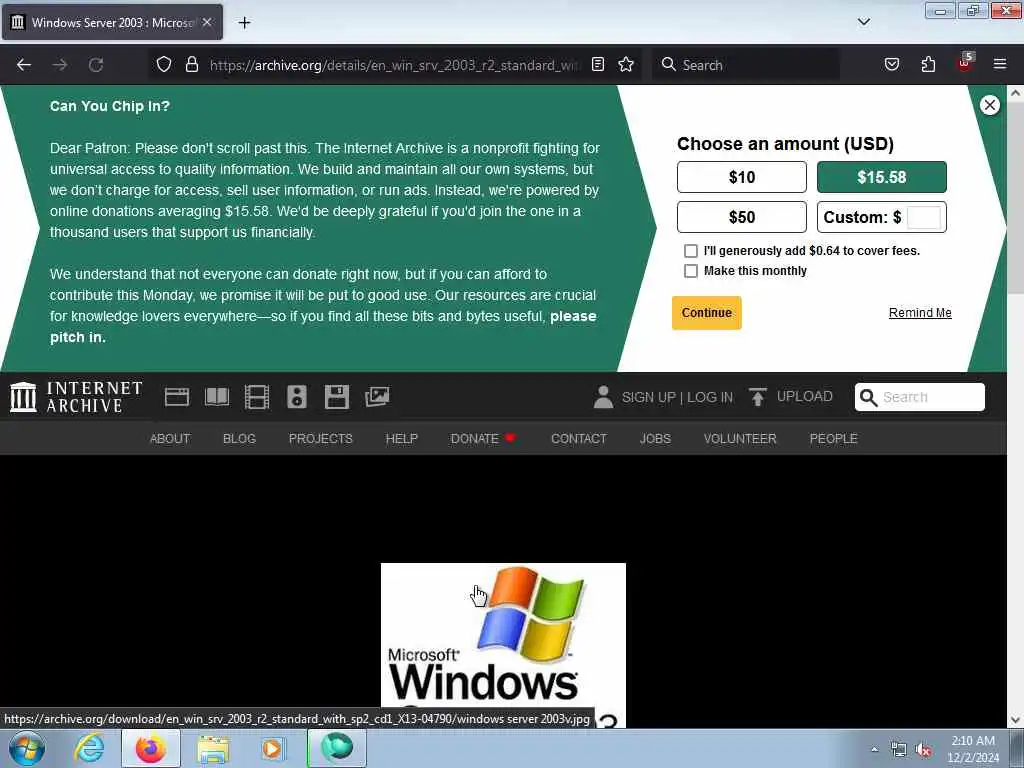Enable Make this monthly checkbox
This screenshot has width=1024, height=768.
tap(690, 271)
